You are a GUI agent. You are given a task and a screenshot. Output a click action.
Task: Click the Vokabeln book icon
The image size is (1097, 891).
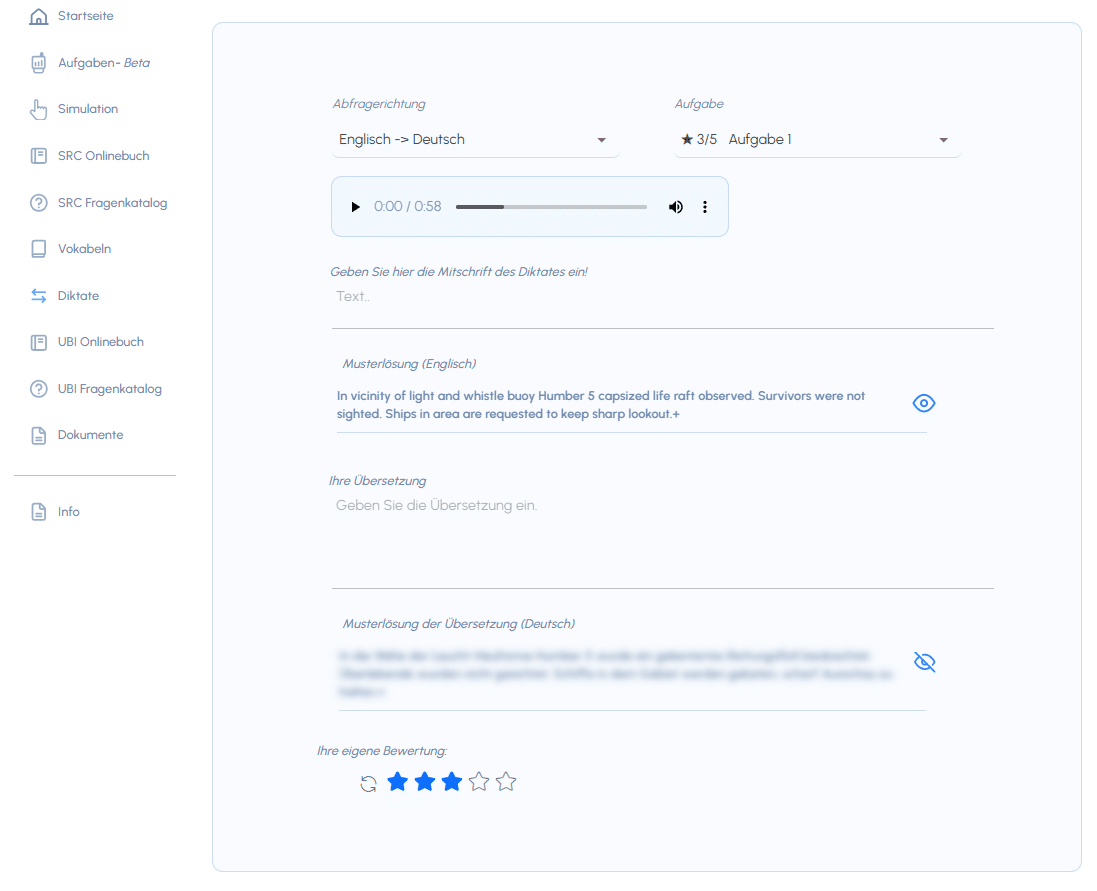pyautogui.click(x=39, y=249)
